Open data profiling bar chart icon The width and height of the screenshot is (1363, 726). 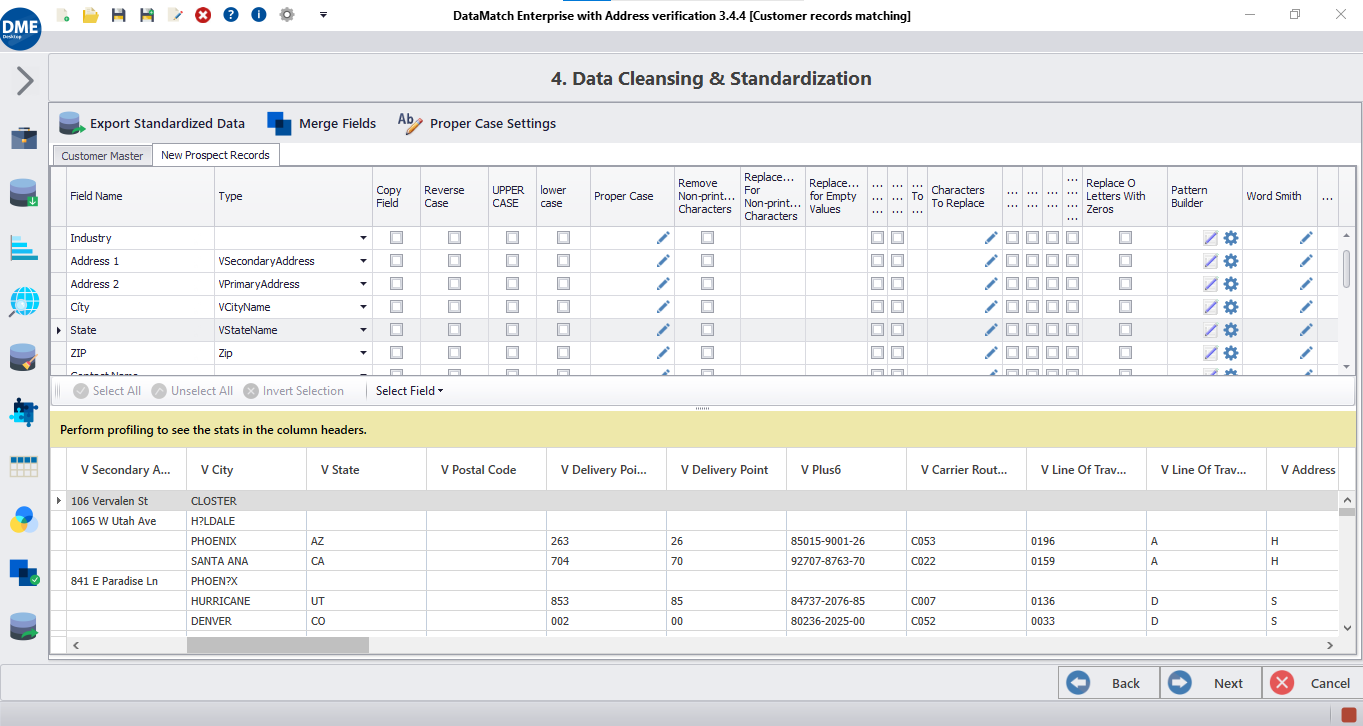tap(24, 247)
